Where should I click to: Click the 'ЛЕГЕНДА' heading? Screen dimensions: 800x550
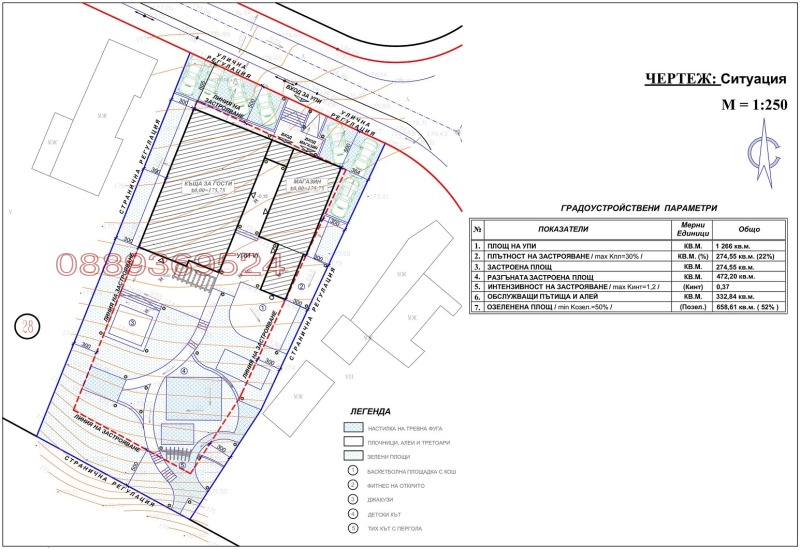(x=370, y=411)
